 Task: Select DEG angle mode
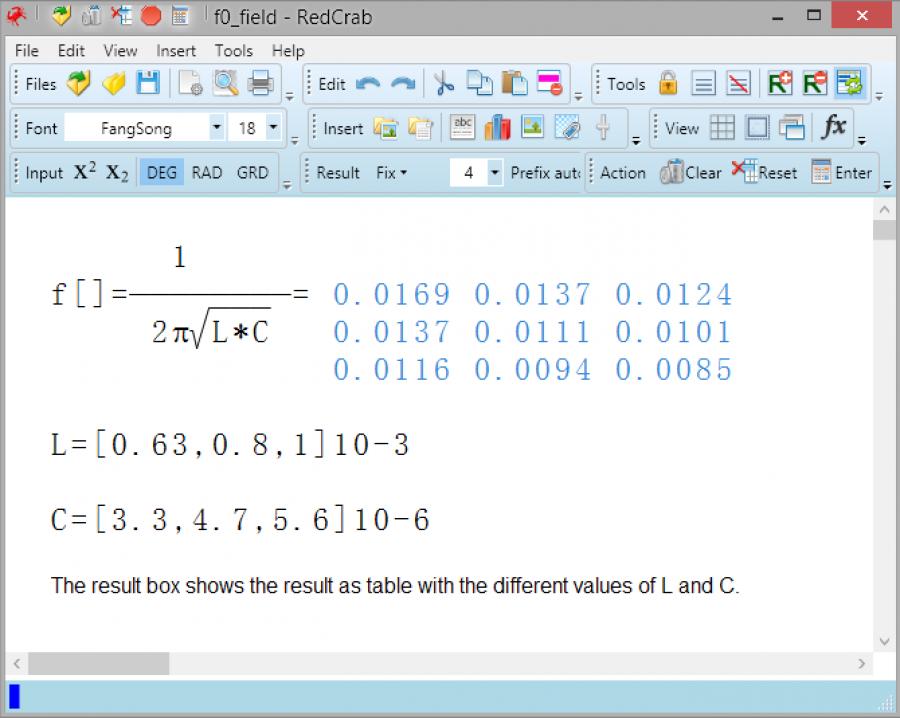tap(162, 172)
